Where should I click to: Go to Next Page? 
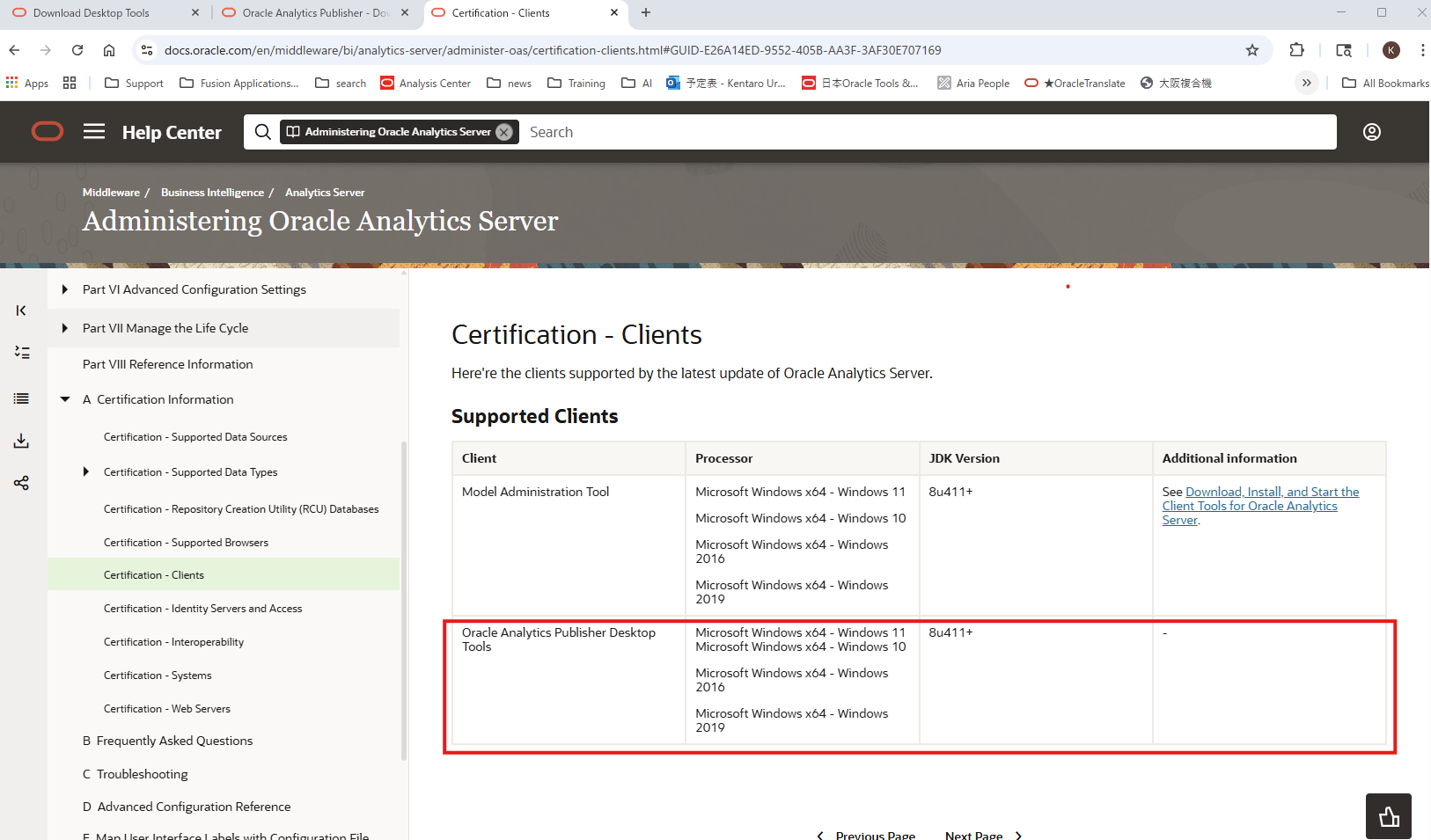coord(983,835)
